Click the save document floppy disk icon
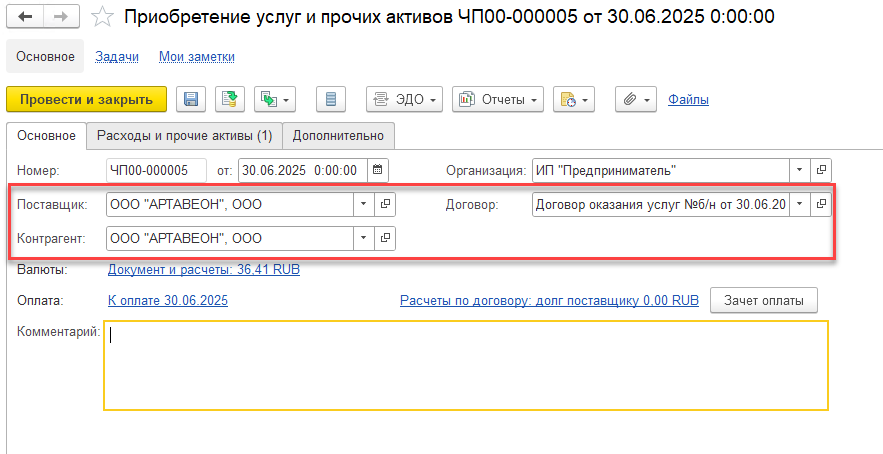The image size is (883, 454). (x=190, y=99)
